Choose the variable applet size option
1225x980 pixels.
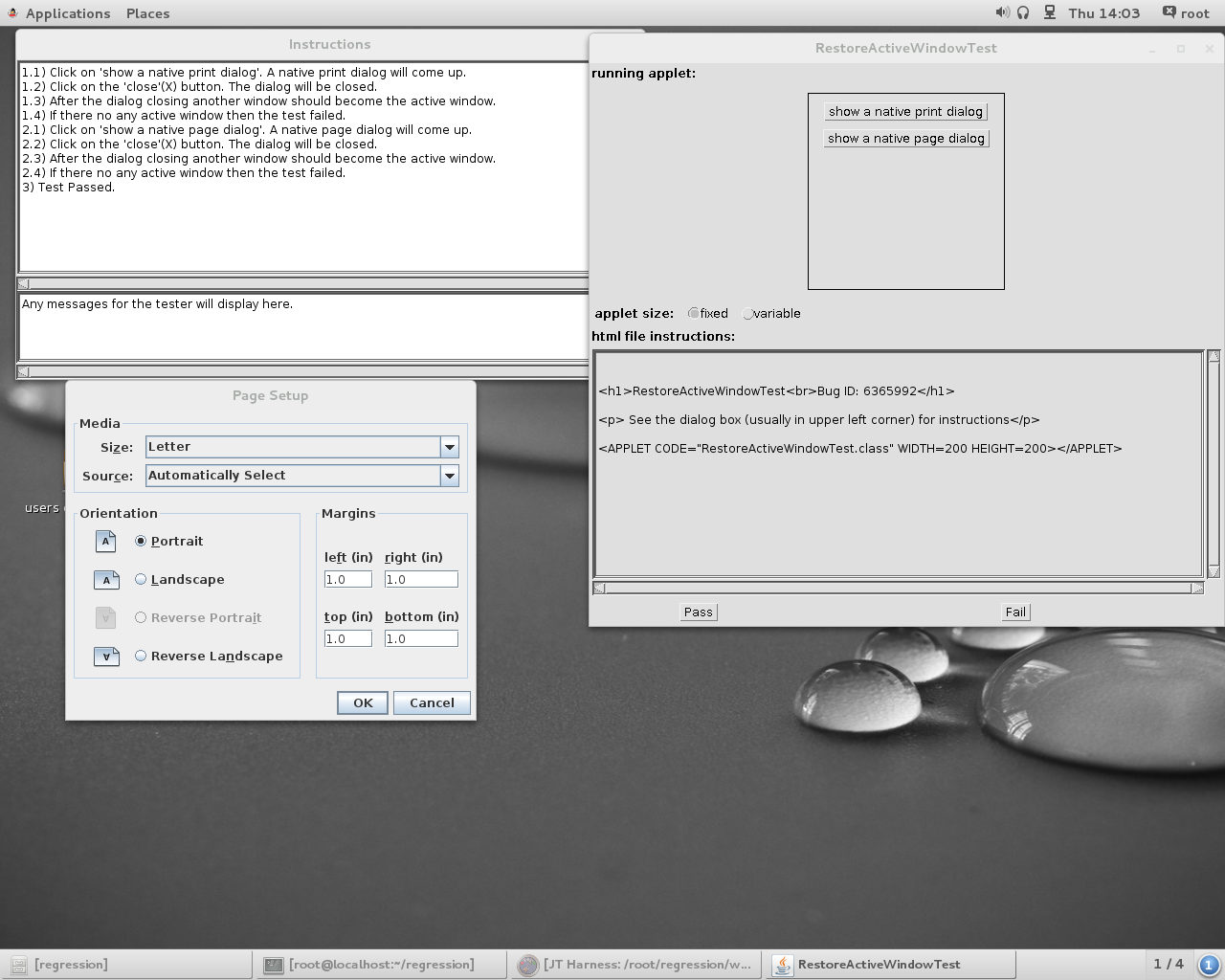click(x=748, y=313)
